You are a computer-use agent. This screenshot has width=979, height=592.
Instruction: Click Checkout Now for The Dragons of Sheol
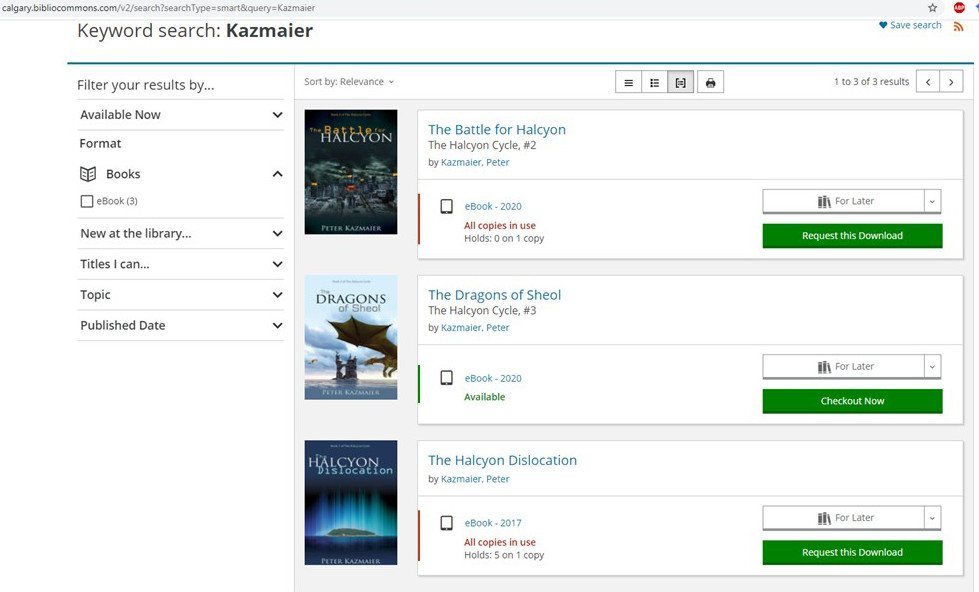pos(852,401)
